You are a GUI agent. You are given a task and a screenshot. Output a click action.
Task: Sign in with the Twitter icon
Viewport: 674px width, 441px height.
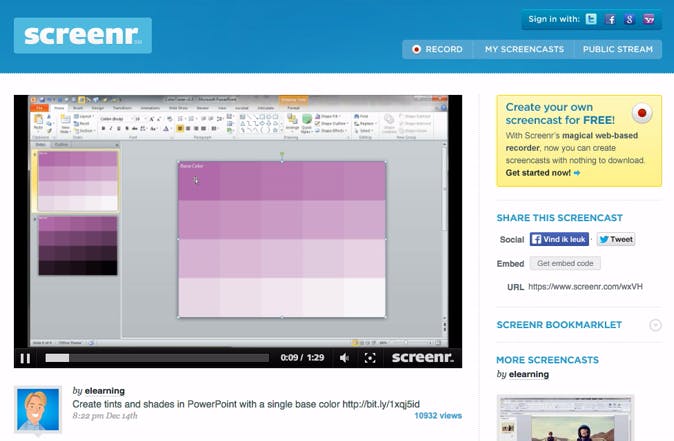pos(591,19)
